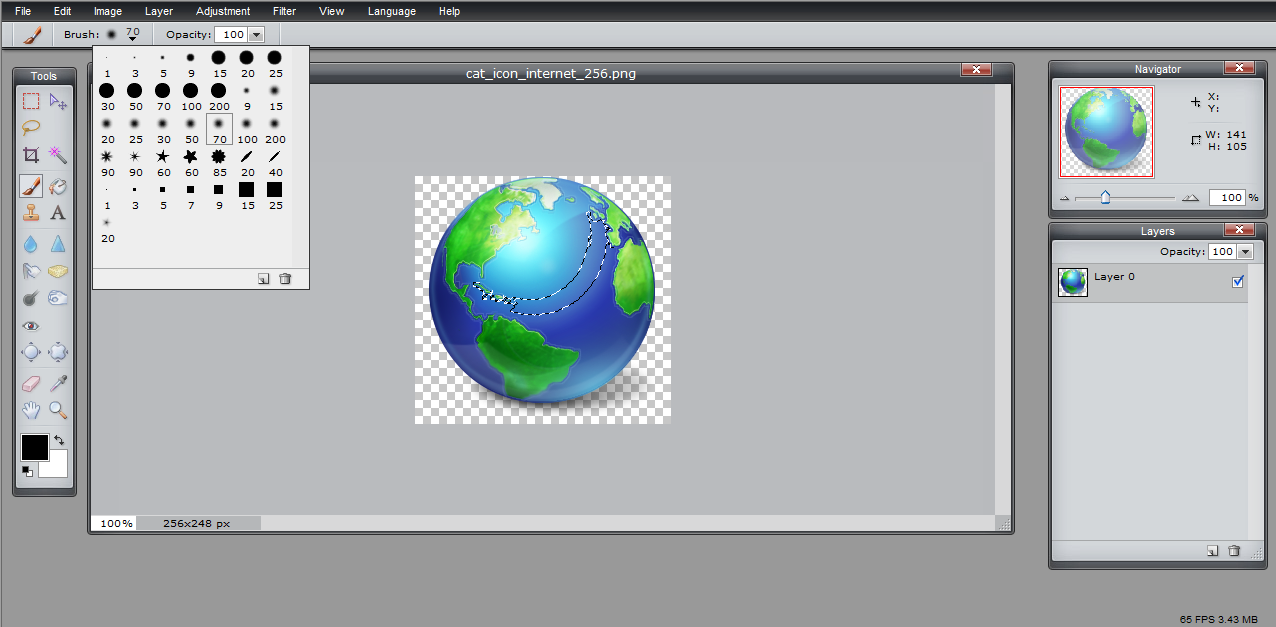Open the Edit menu
The width and height of the screenshot is (1276, 627).
(x=62, y=11)
